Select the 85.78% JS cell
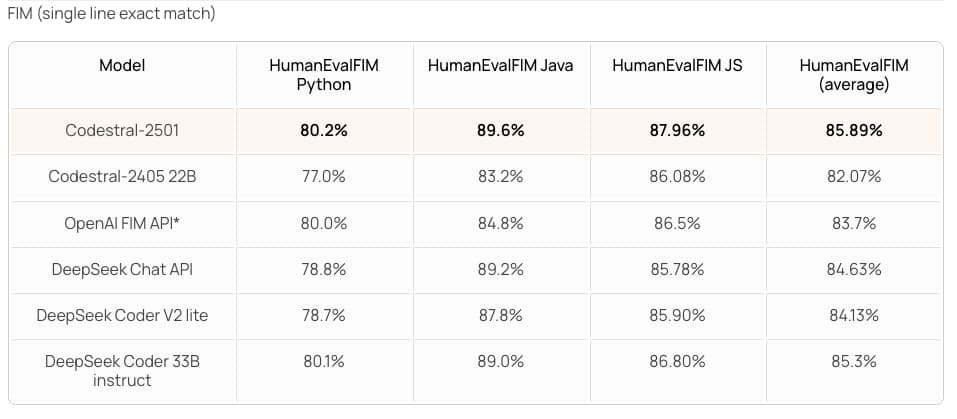The image size is (957, 419). pos(677,270)
